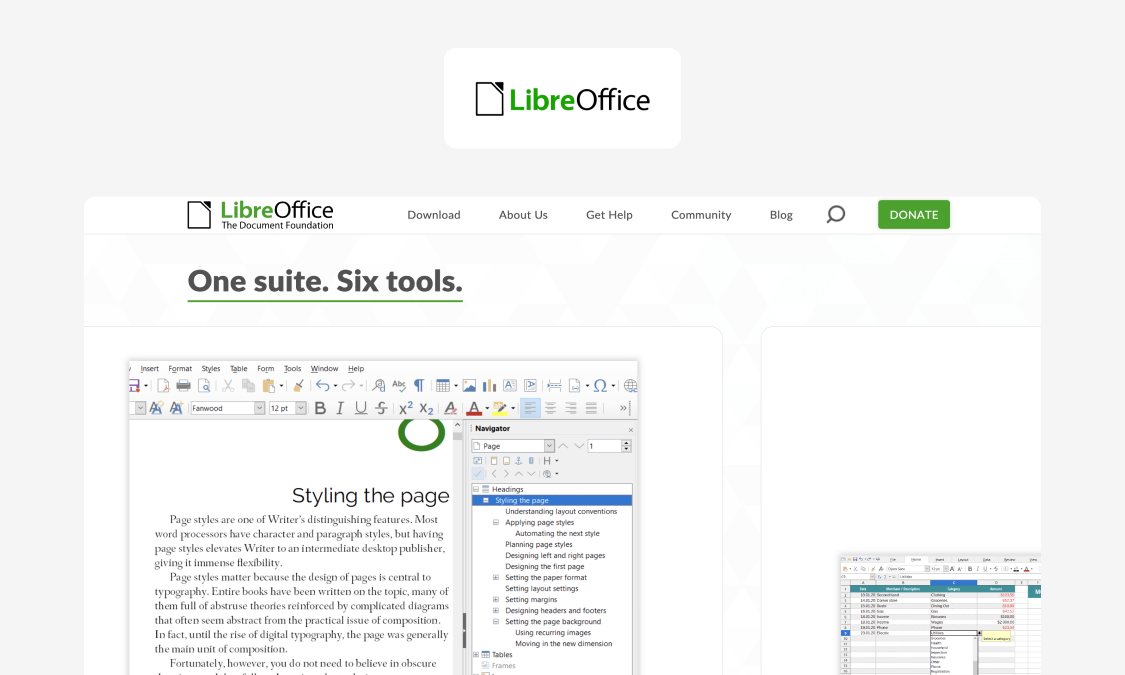
Task: Click the red Font Color button
Action: (x=474, y=408)
